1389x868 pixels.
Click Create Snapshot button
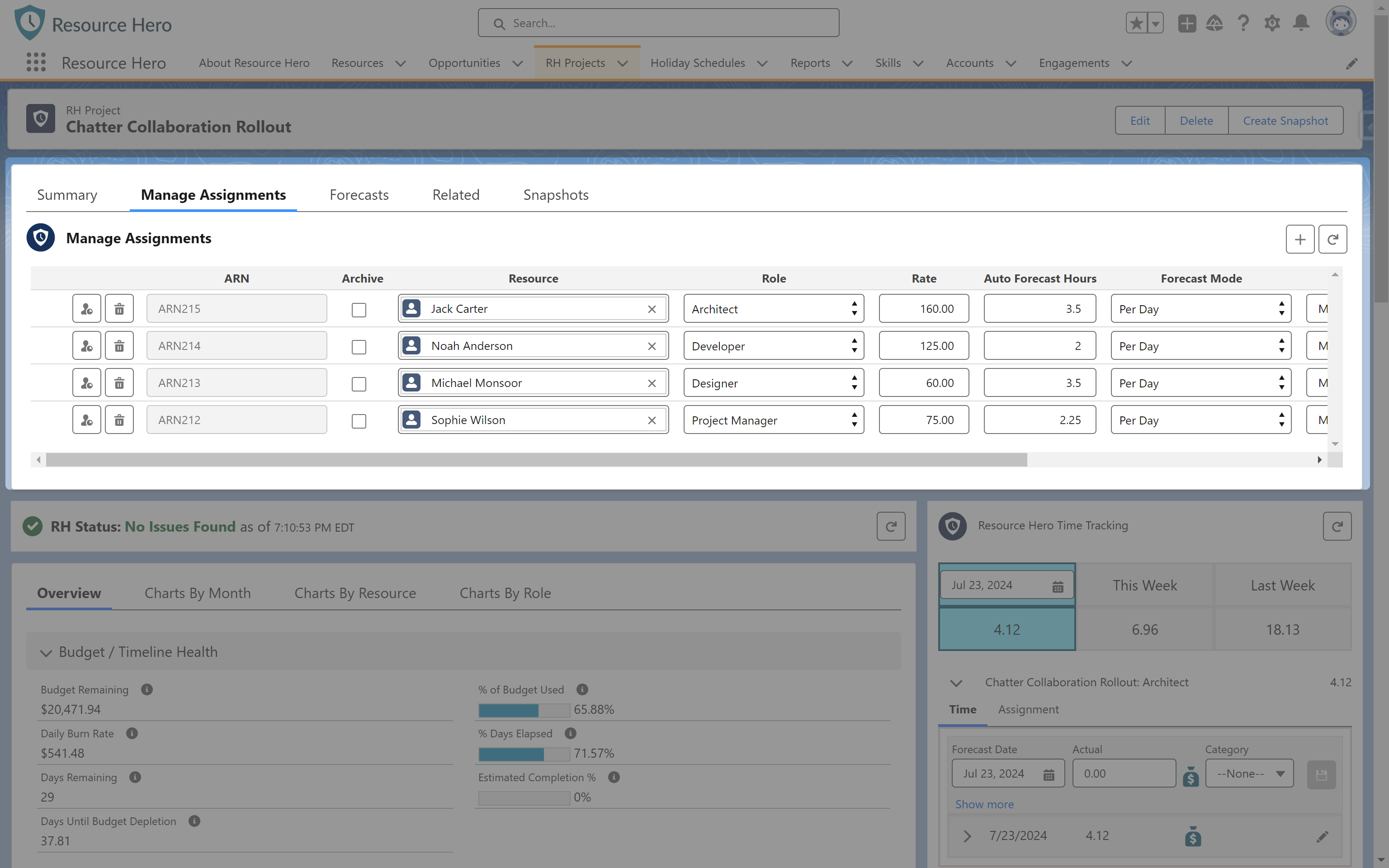tap(1285, 121)
